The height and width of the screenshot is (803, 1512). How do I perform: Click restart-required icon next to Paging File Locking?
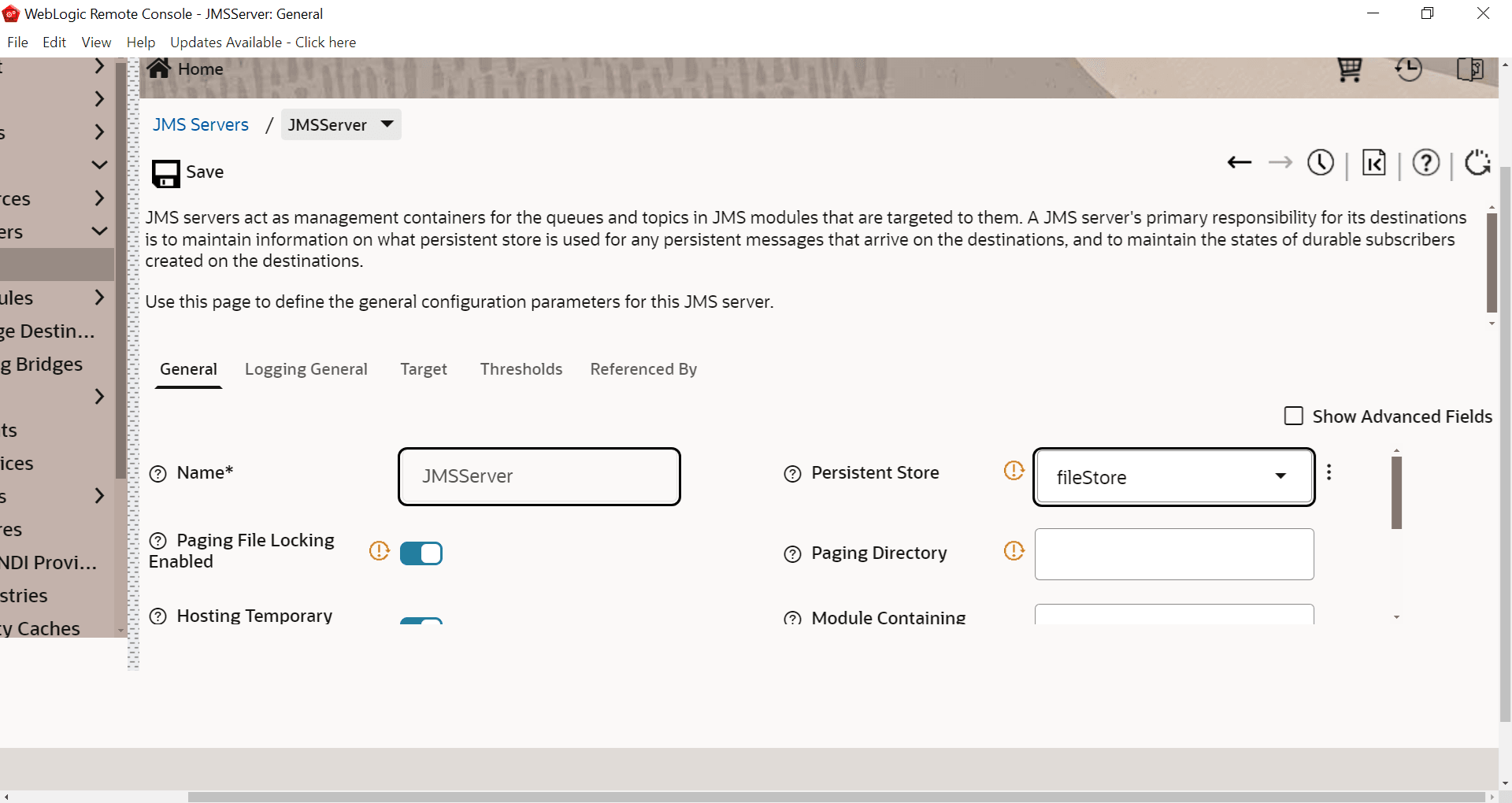[380, 551]
